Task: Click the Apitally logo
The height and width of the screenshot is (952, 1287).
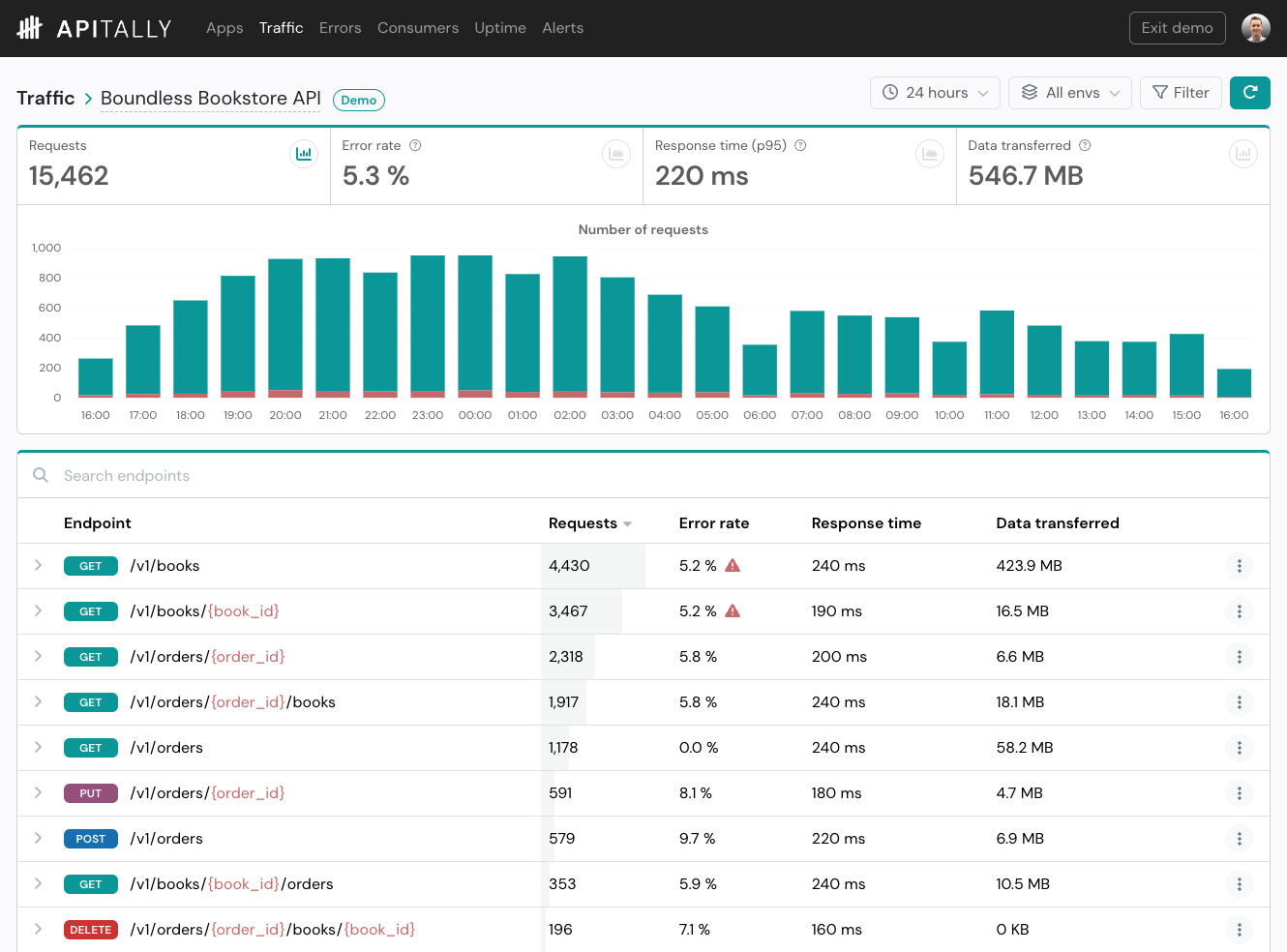Action: 94,27
